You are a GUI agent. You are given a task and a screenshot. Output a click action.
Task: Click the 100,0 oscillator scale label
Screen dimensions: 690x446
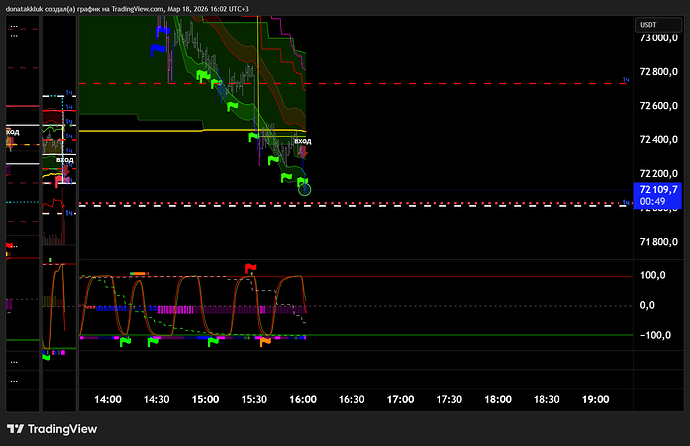654,275
